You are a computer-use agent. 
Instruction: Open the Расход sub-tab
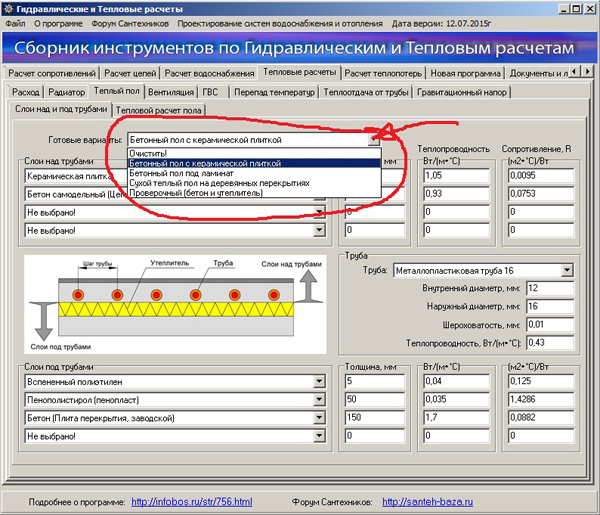(x=26, y=92)
